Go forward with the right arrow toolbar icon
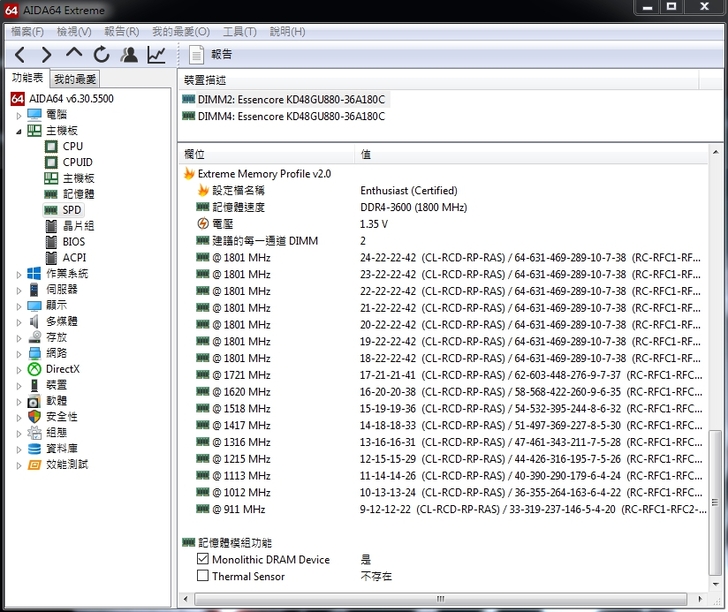The height and width of the screenshot is (612, 728). (46, 55)
